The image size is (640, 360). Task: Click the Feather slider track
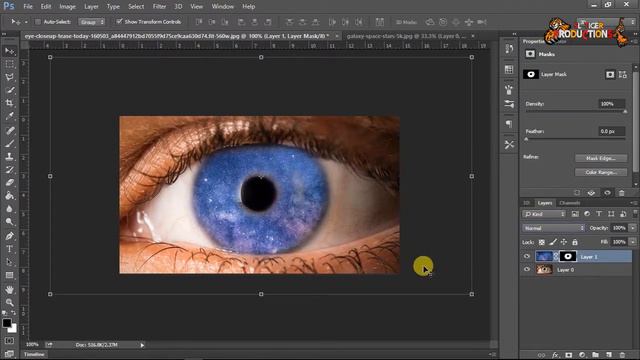575,139
